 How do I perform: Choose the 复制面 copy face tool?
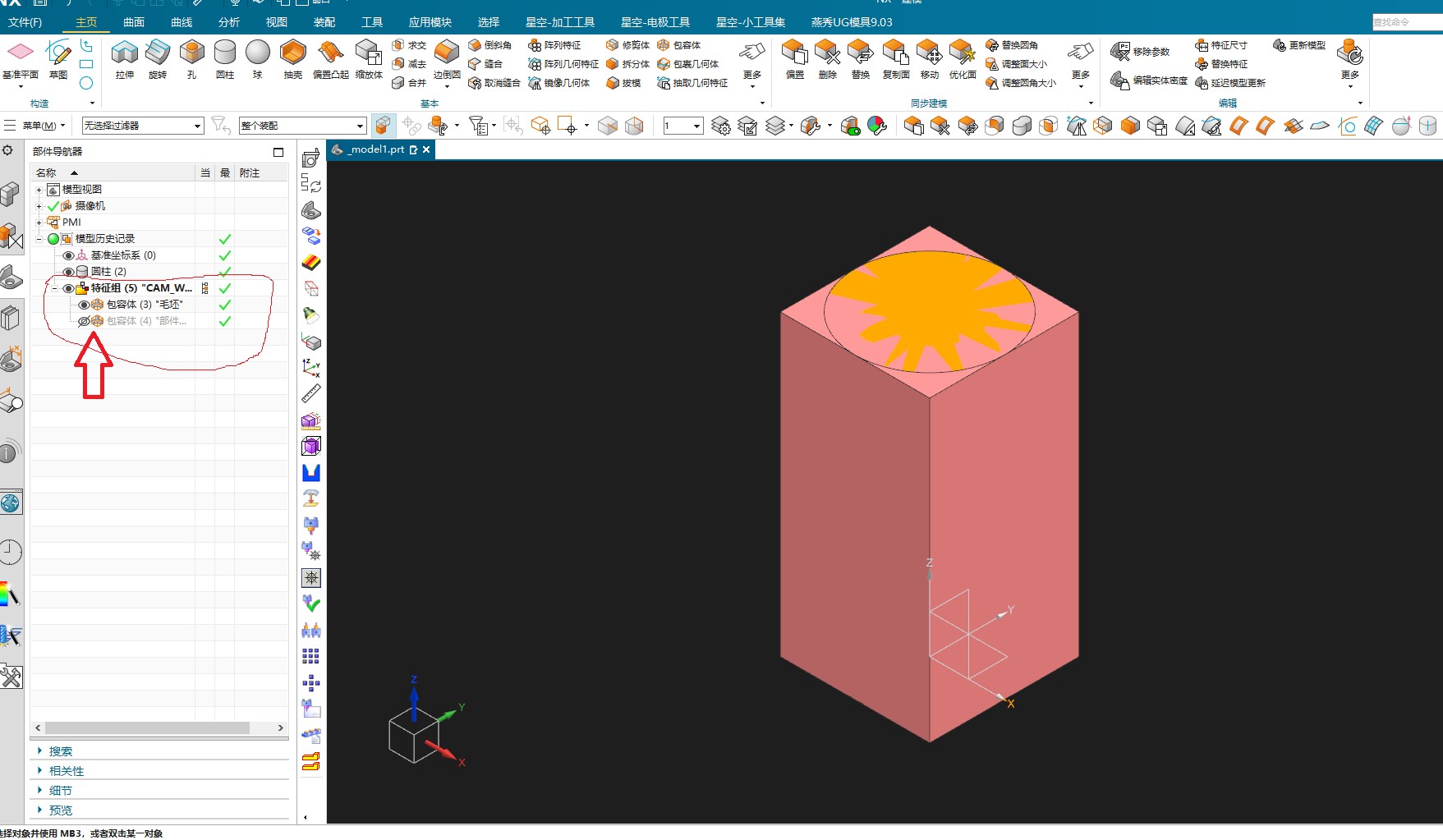(896, 59)
